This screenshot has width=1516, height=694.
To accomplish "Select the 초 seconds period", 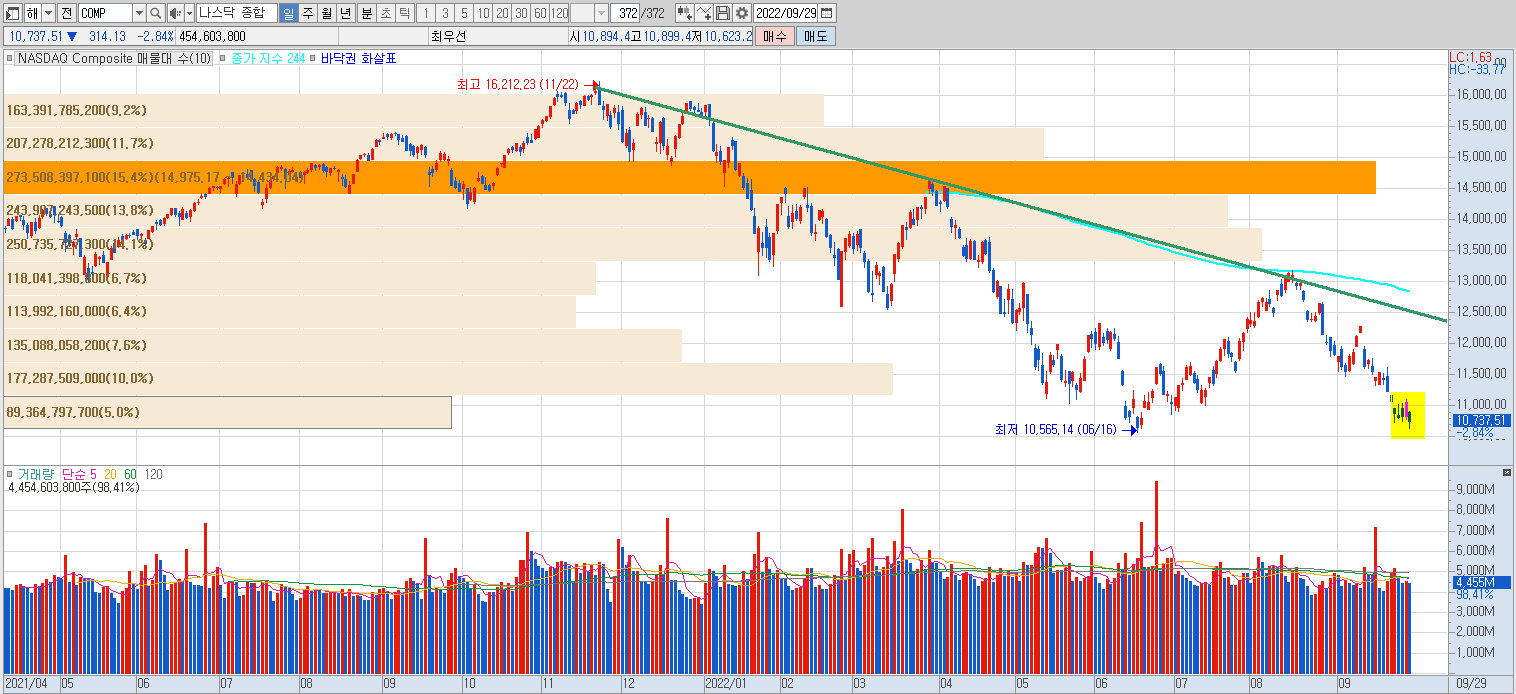I will (x=385, y=13).
